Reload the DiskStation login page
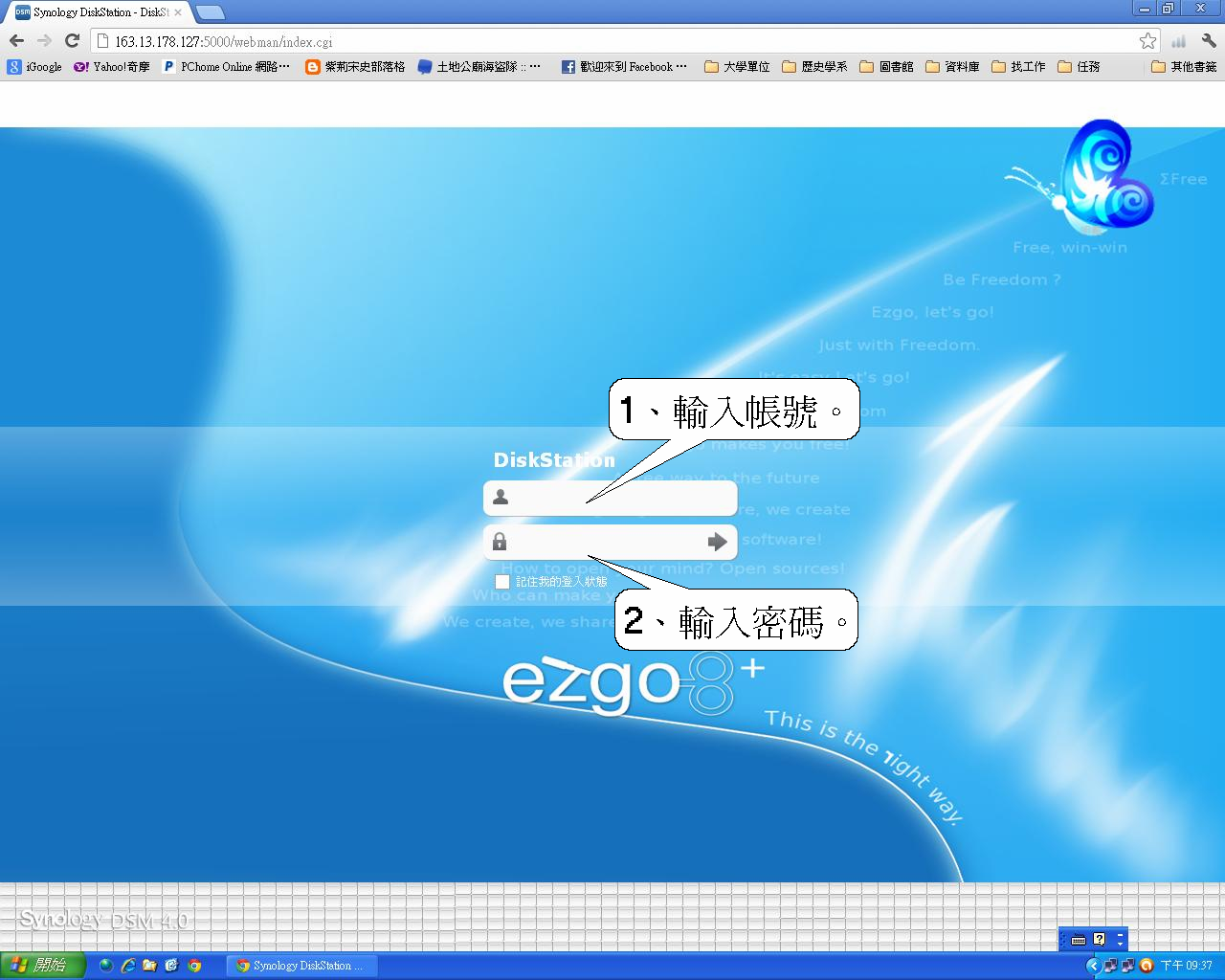 click(x=72, y=40)
